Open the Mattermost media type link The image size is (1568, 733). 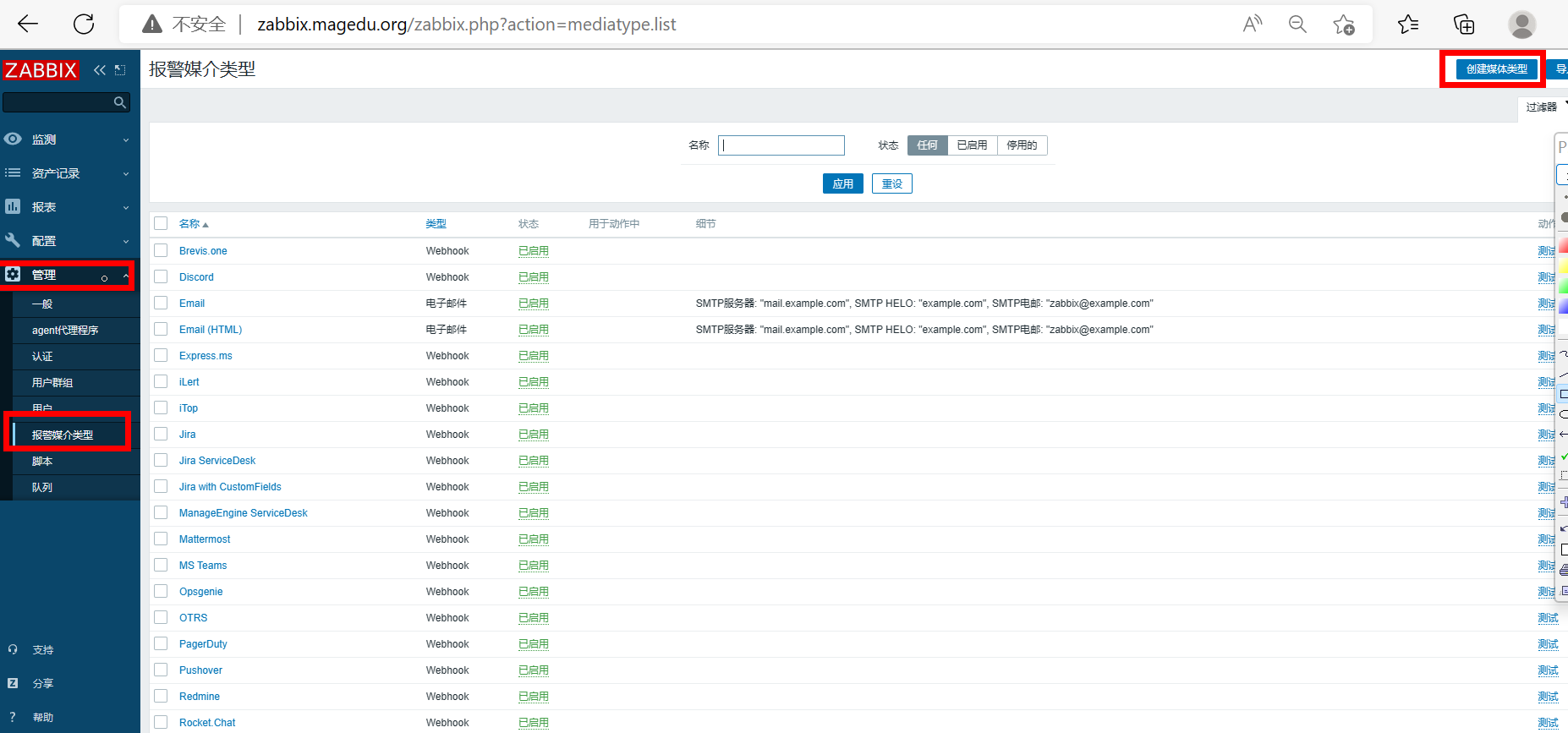tap(205, 539)
